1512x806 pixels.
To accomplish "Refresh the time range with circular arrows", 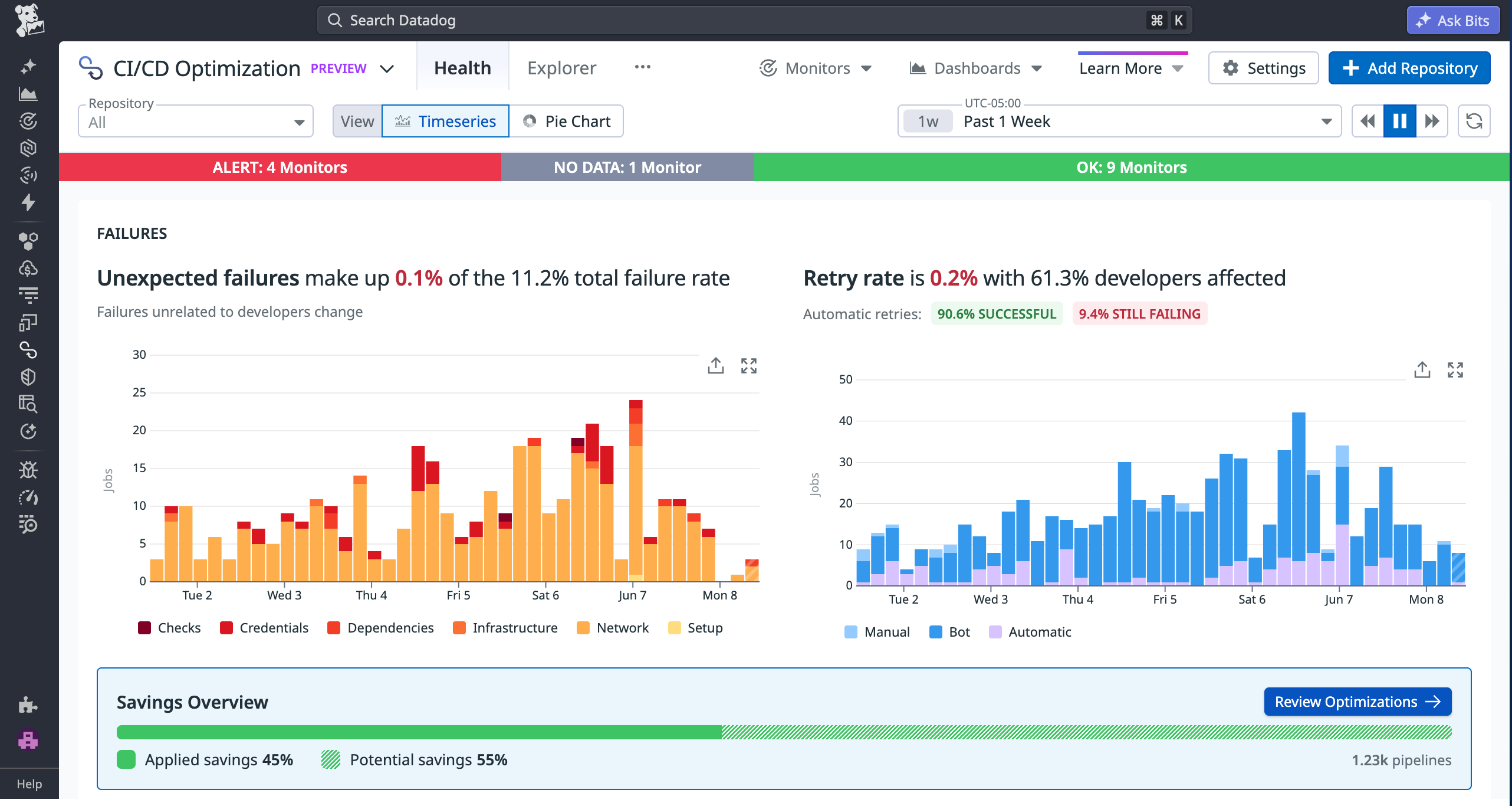I will click(x=1474, y=121).
